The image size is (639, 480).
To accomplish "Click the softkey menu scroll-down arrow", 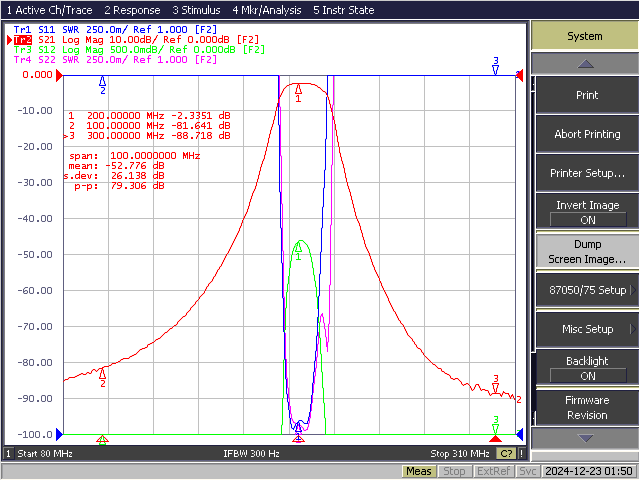I will point(585,438).
